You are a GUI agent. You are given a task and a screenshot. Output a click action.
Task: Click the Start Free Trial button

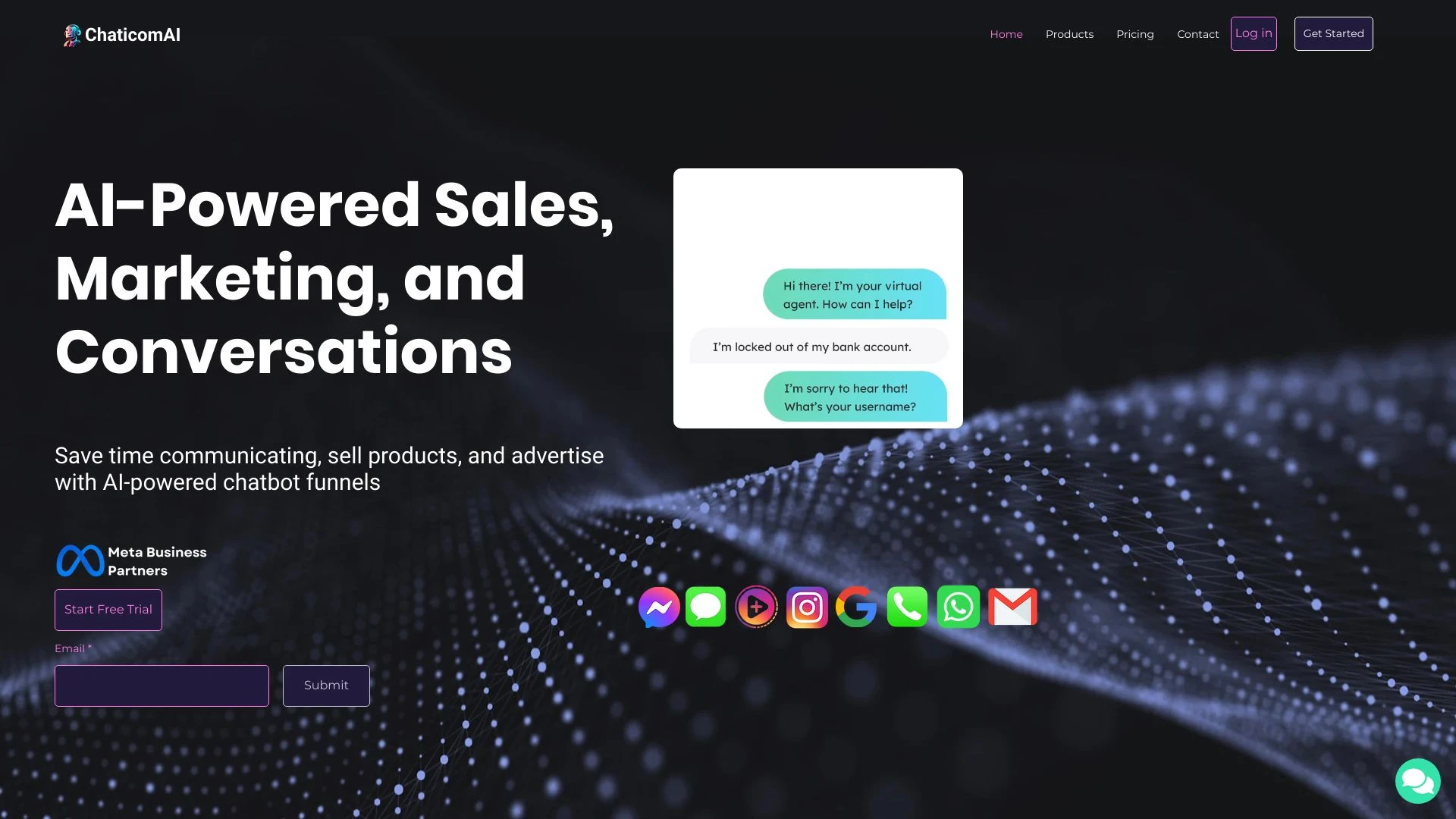108,609
